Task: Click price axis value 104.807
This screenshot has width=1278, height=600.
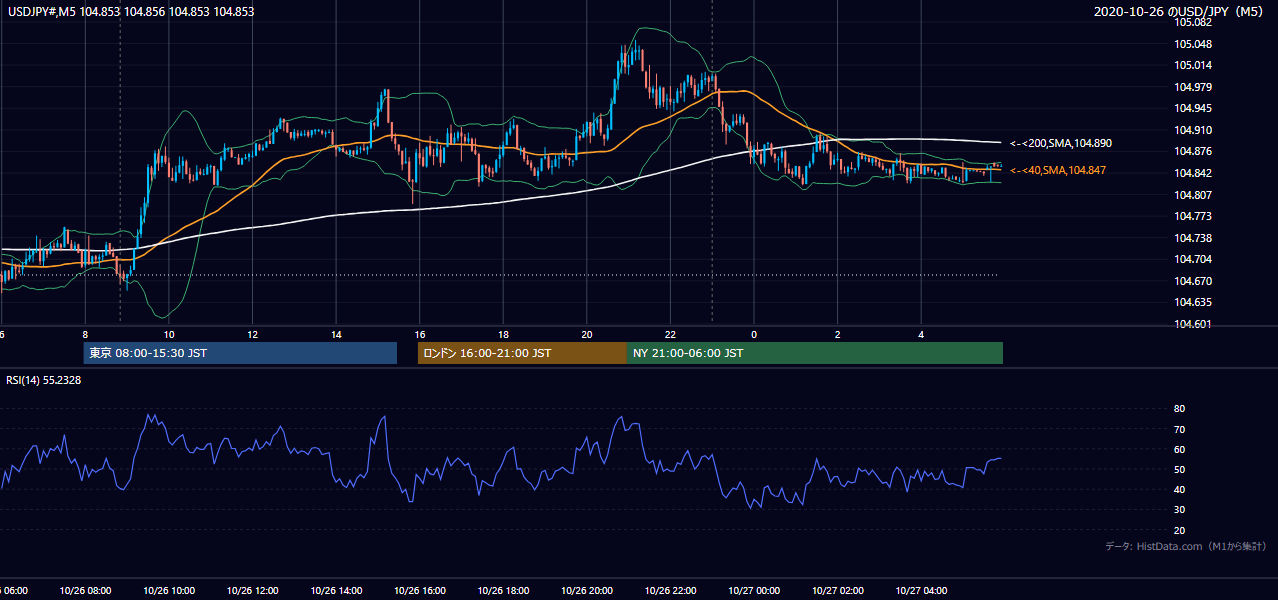Action: pyautogui.click(x=1193, y=195)
